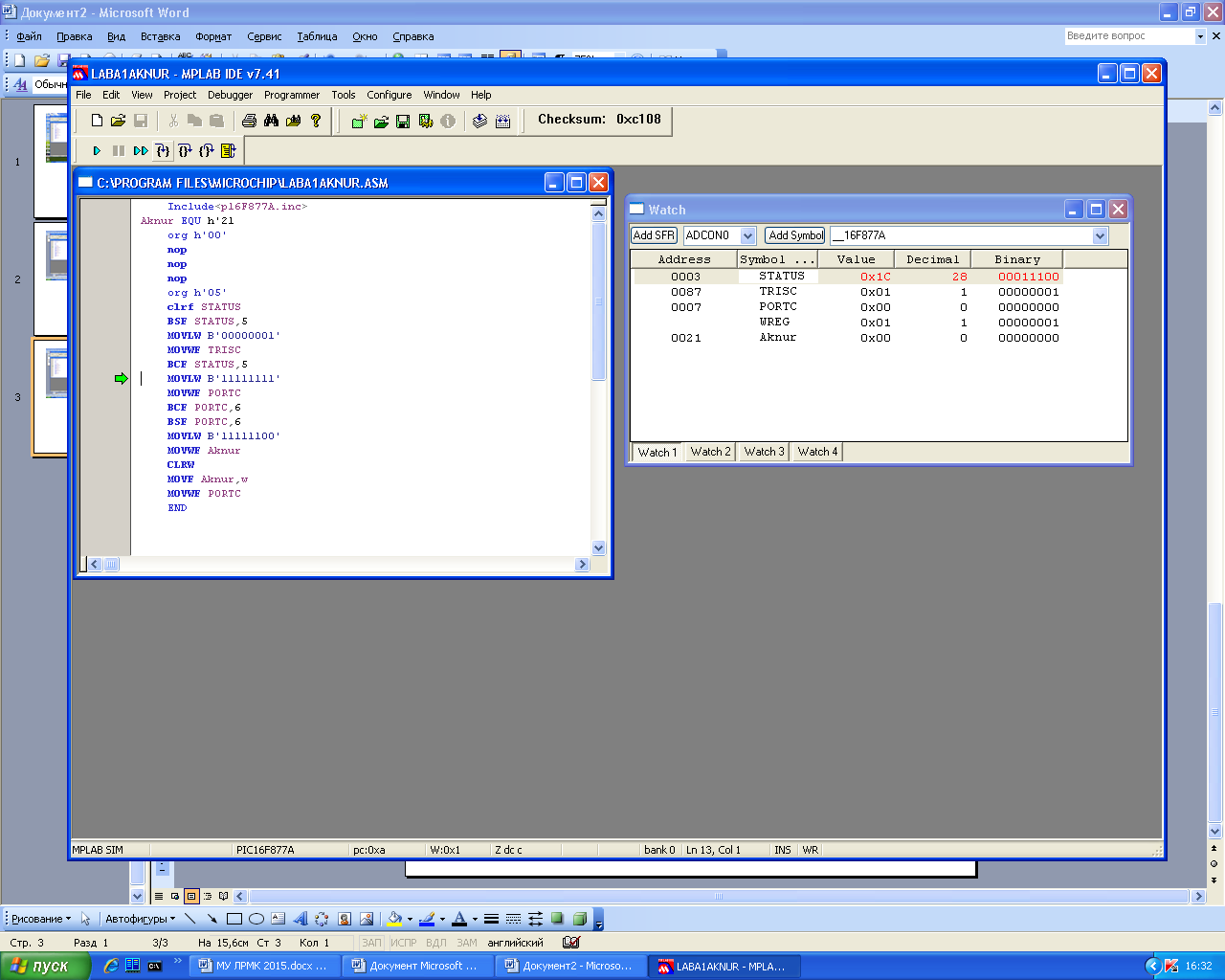Screen dimensions: 1225x980
Task: Click the Font Color A swatch
Action: (x=459, y=919)
